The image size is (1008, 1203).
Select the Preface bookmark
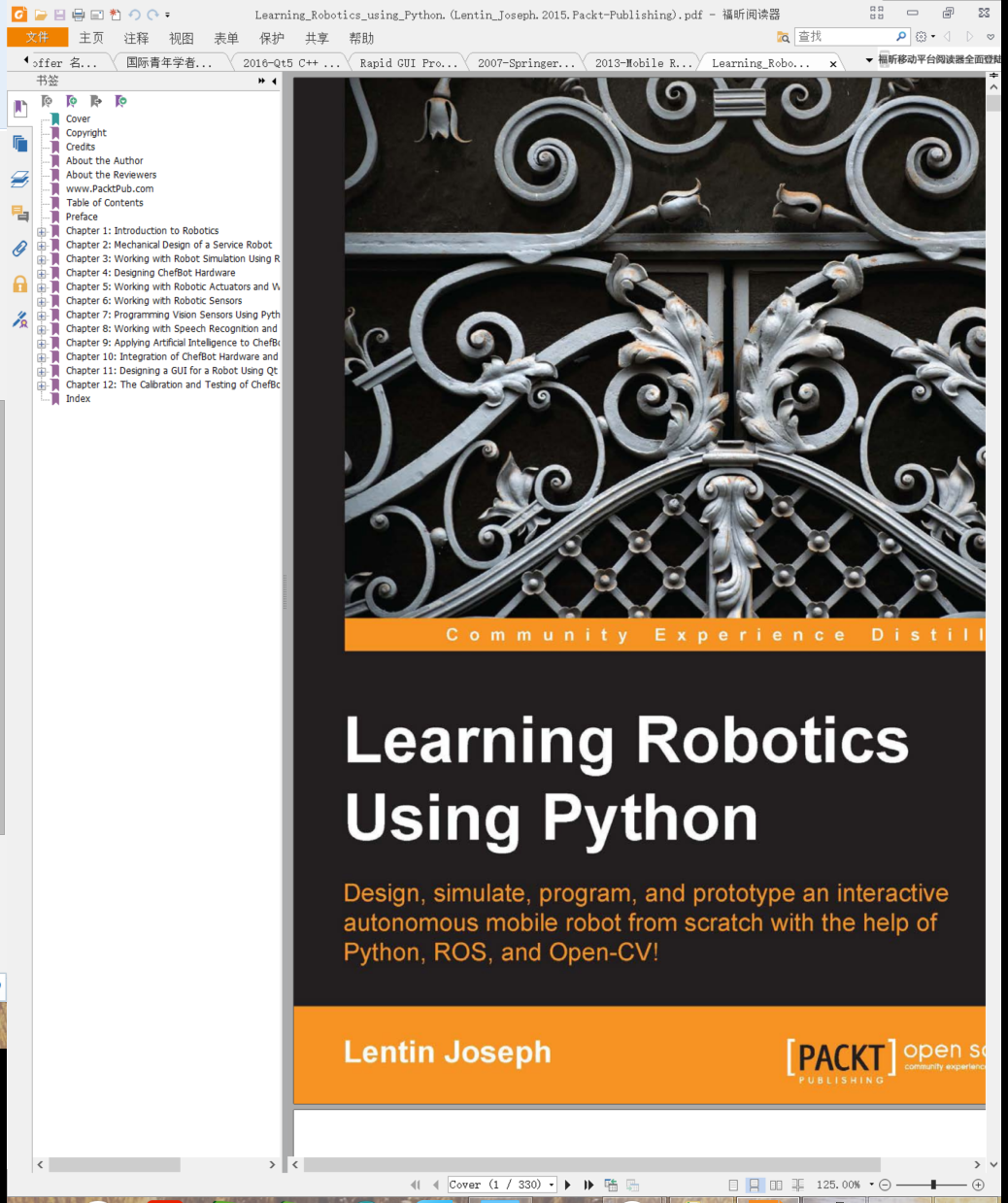(82, 217)
